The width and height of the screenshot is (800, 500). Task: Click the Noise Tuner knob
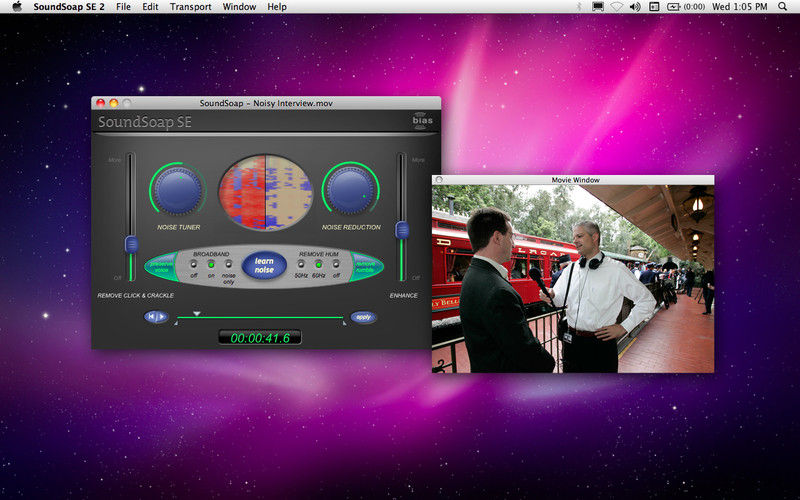(x=178, y=190)
